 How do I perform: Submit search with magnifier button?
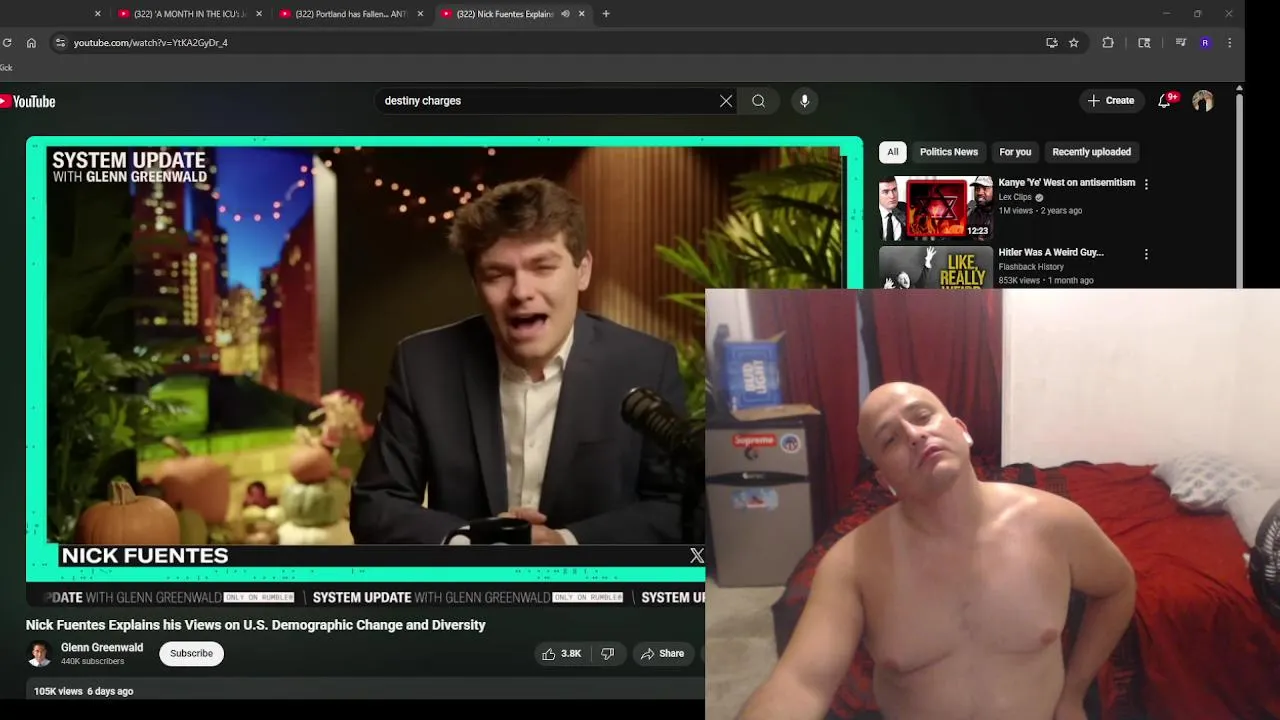759,101
